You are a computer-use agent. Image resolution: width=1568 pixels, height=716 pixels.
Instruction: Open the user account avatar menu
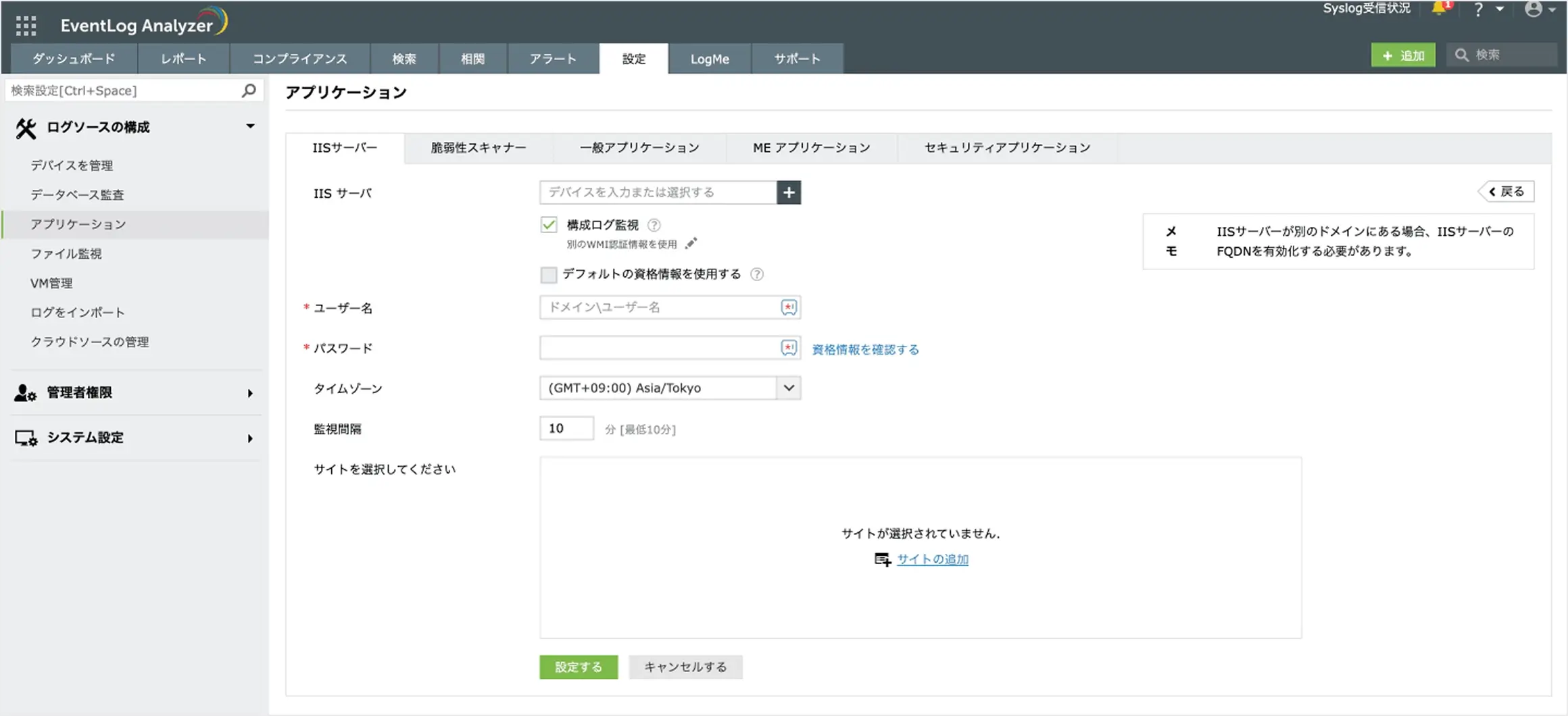[x=1534, y=9]
